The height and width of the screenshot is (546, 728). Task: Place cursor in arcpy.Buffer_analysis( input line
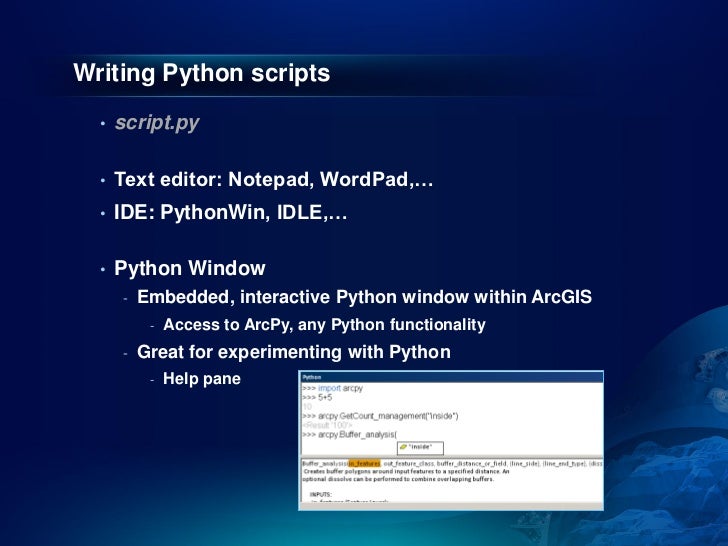[349, 435]
